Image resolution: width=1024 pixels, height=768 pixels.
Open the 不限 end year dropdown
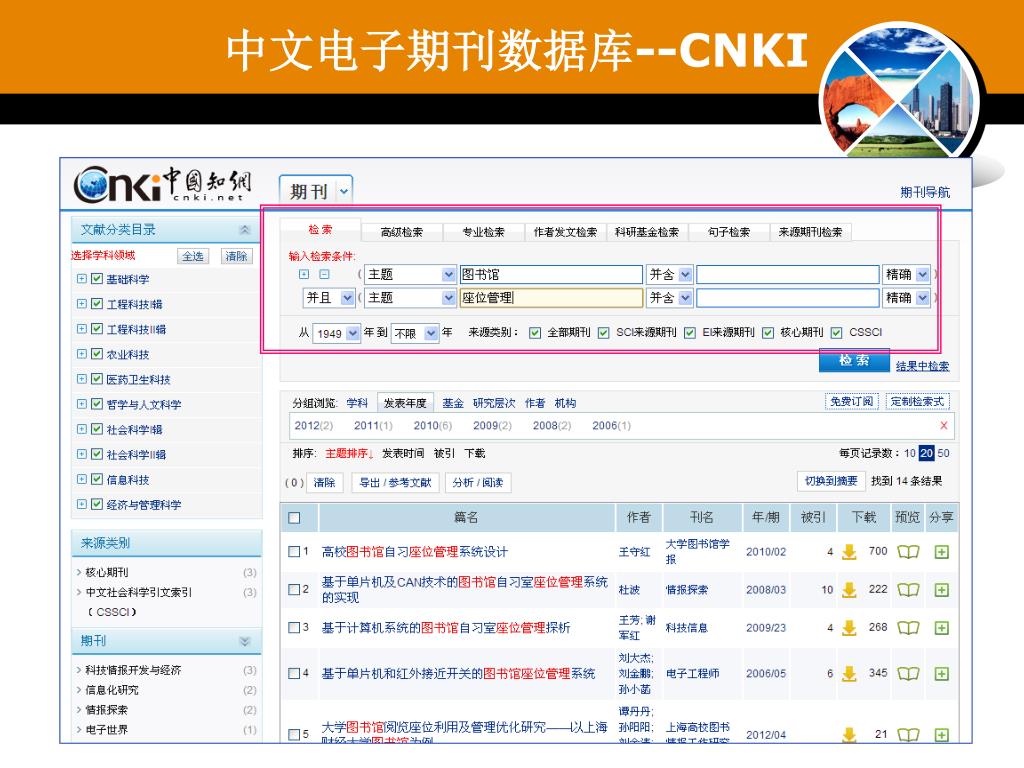[x=431, y=333]
